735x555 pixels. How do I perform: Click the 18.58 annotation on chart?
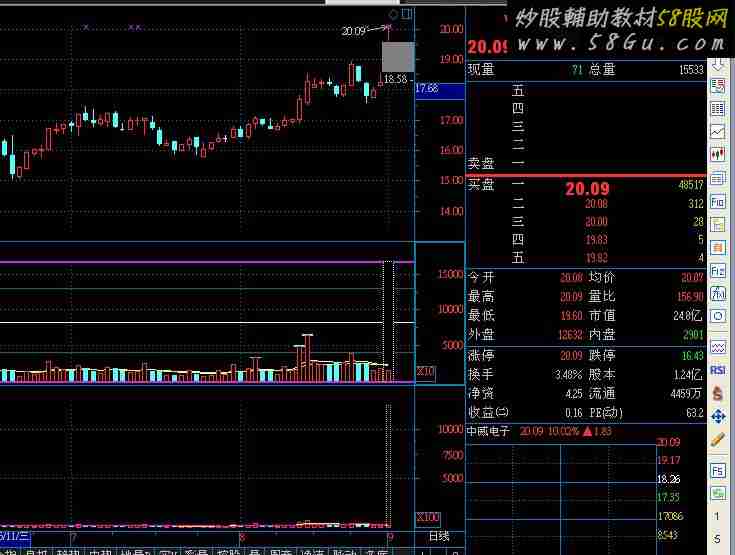396,79
